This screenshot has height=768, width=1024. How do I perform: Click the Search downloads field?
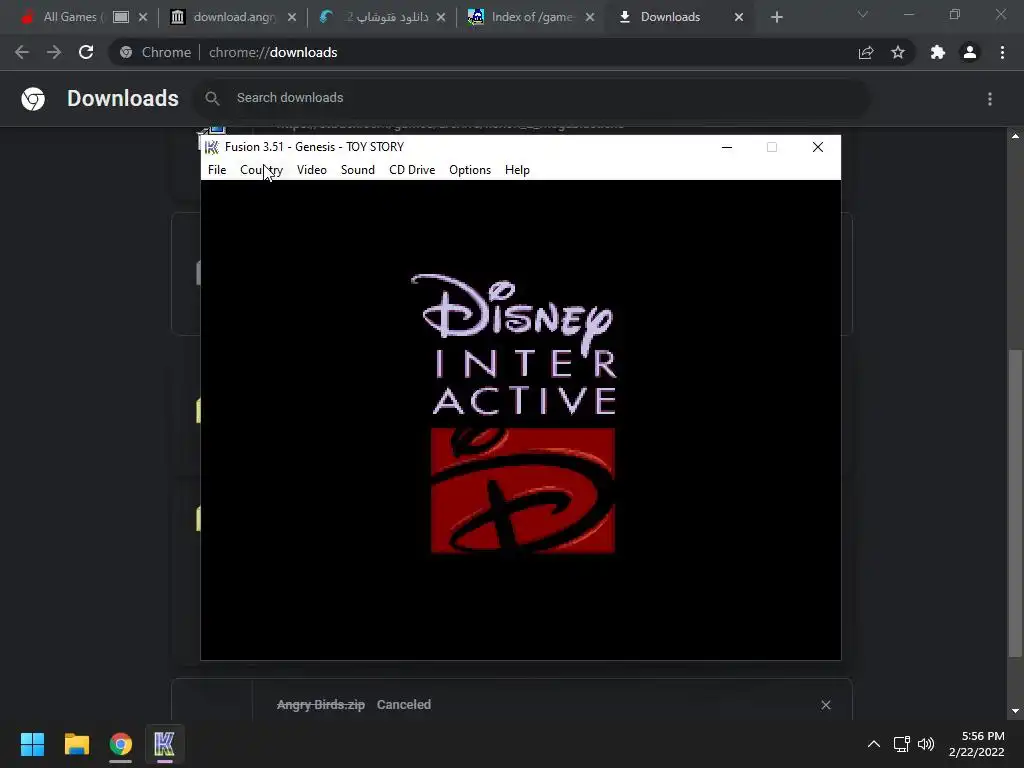tap(533, 98)
